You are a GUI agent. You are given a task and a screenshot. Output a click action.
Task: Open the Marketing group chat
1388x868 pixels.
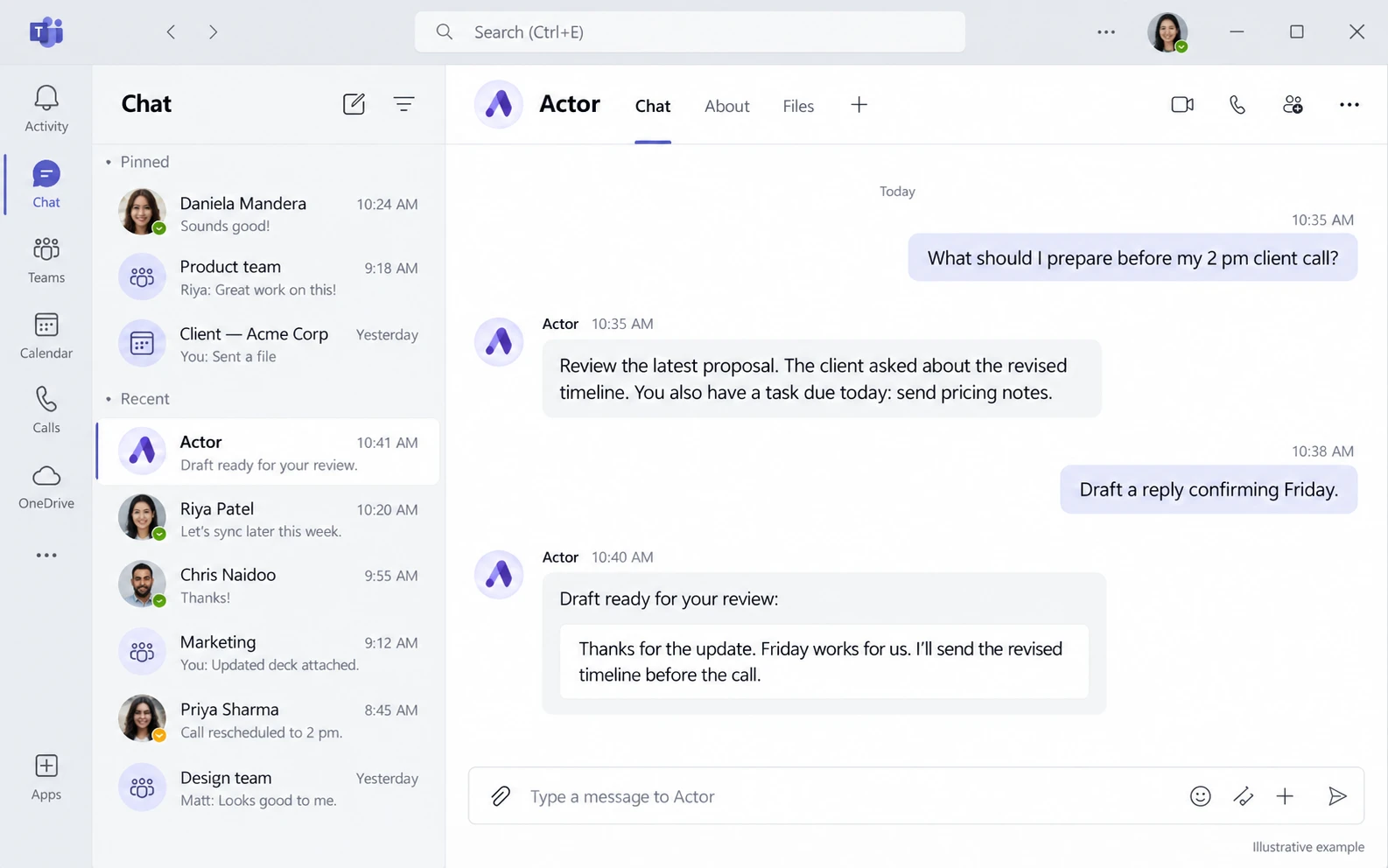point(268,653)
